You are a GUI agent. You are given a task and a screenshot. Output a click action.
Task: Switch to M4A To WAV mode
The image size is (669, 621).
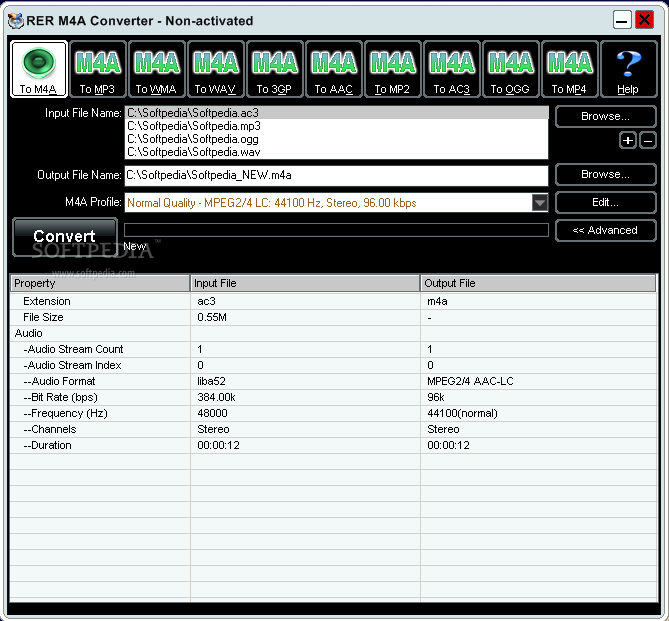pyautogui.click(x=216, y=69)
